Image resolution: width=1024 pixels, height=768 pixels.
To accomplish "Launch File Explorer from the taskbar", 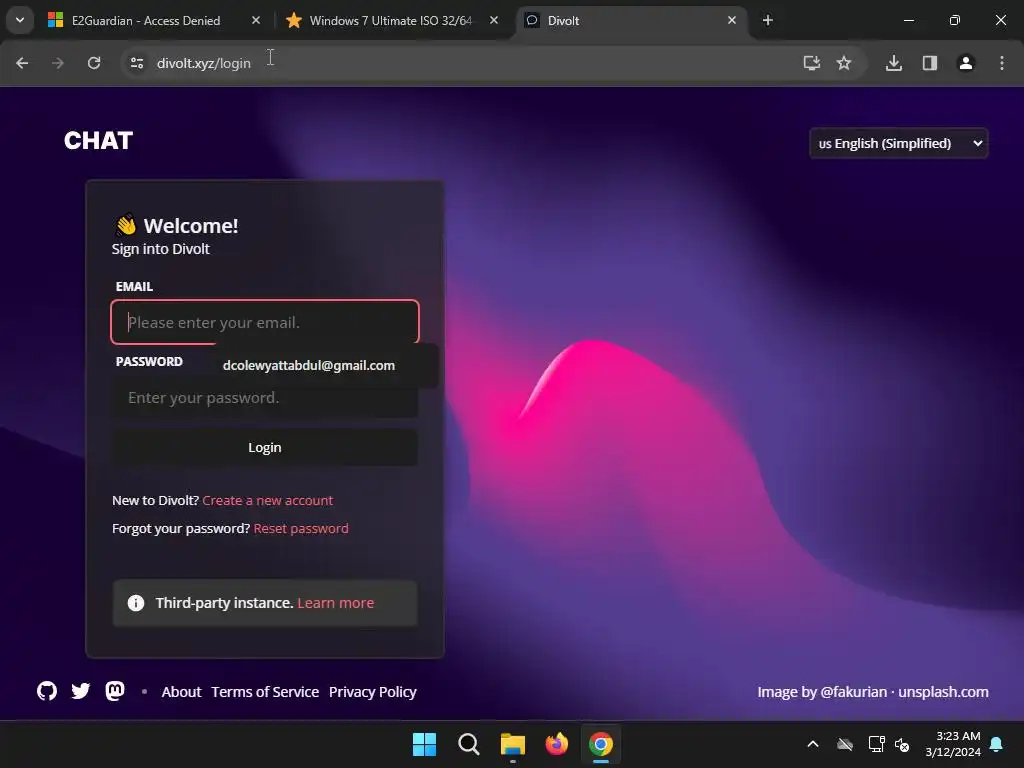I will point(513,744).
